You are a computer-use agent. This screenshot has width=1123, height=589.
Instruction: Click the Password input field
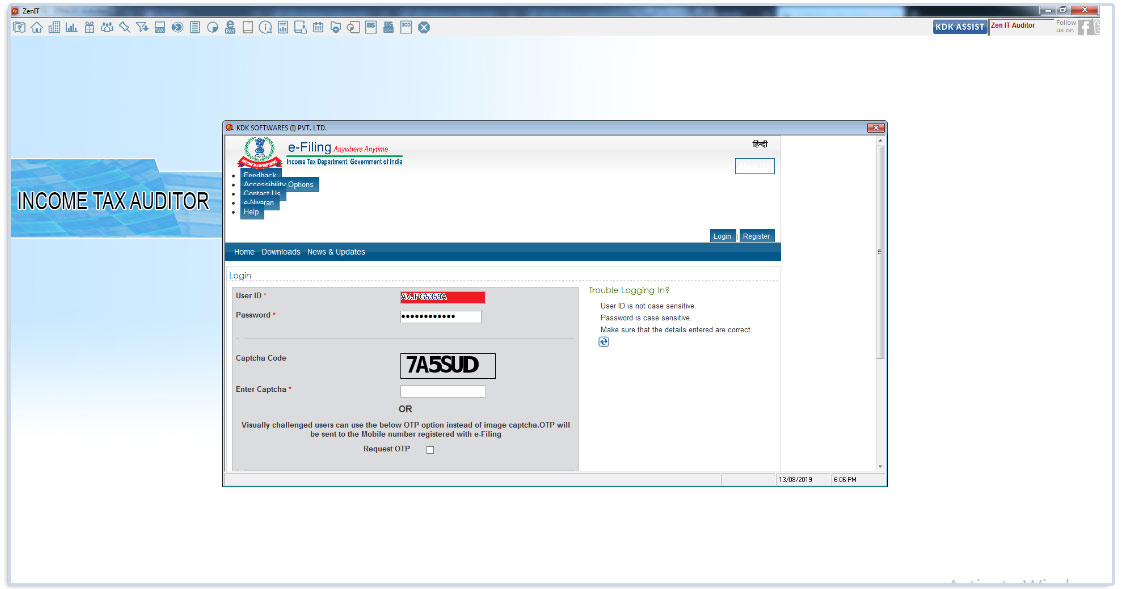440,317
